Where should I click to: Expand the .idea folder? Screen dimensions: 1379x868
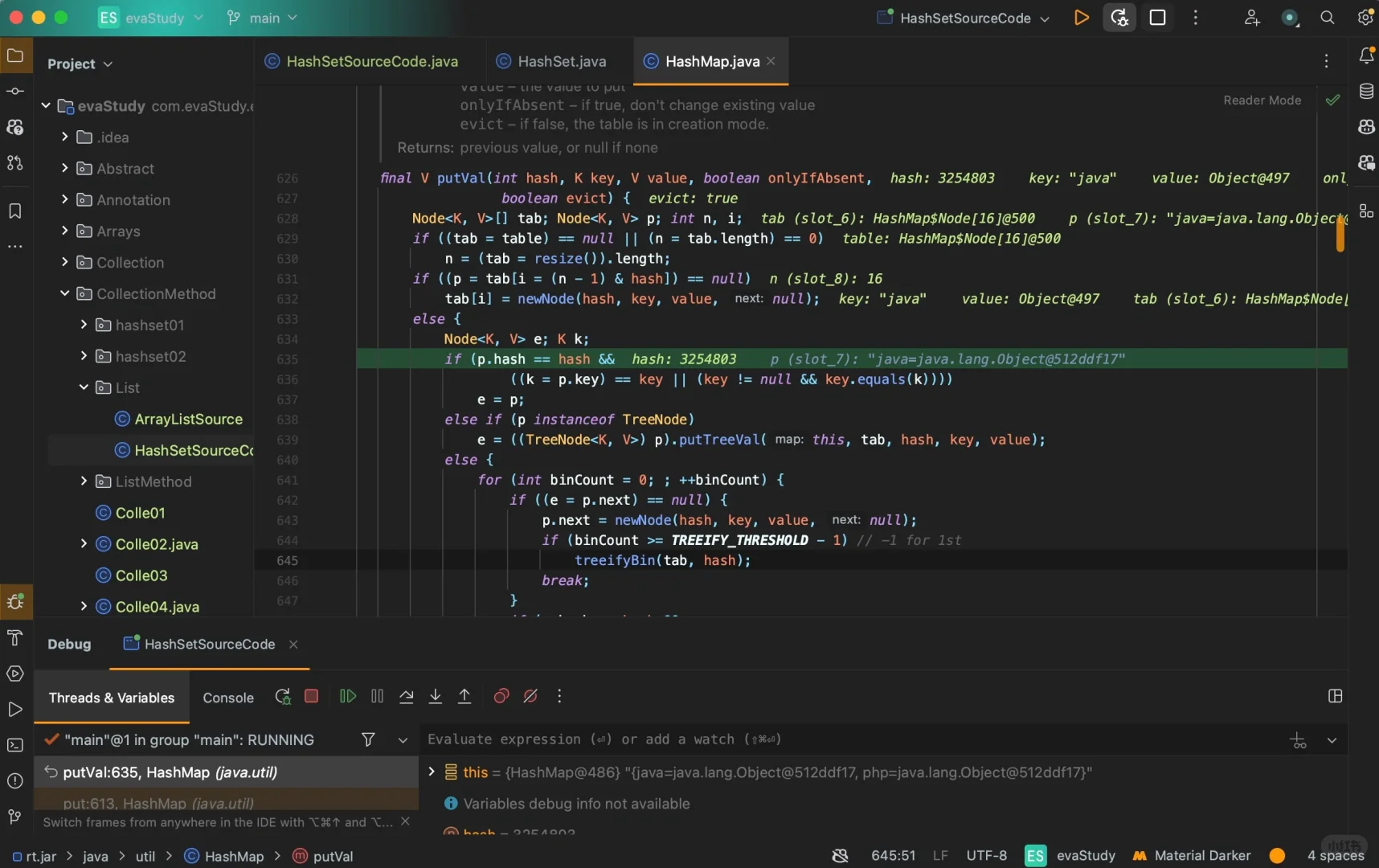pos(65,137)
